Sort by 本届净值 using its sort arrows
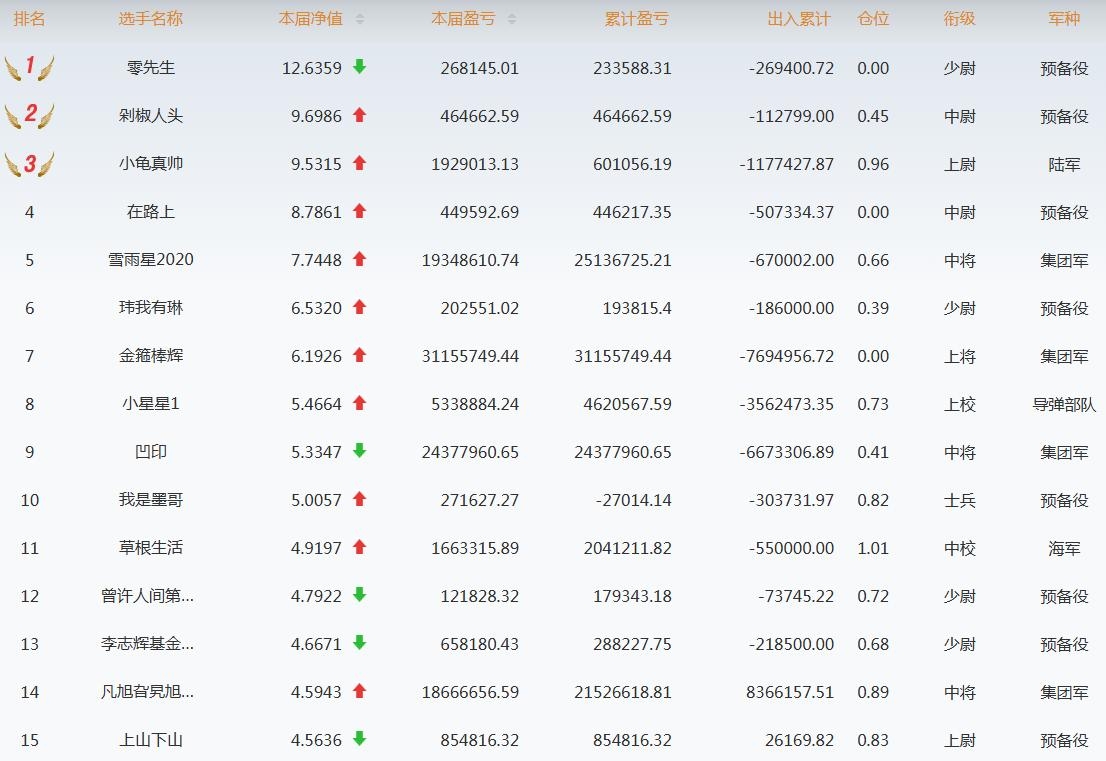This screenshot has height=761, width=1106. (x=360, y=19)
